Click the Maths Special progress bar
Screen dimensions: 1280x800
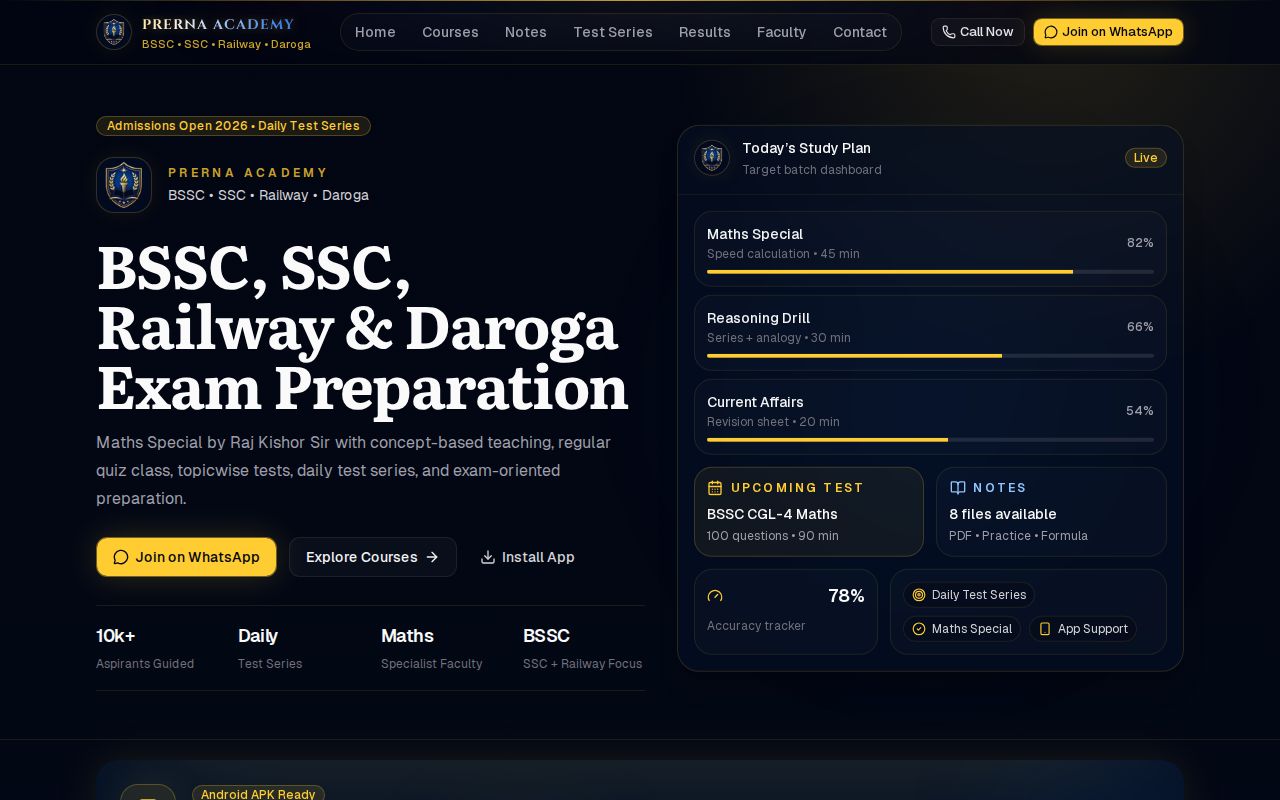[930, 272]
